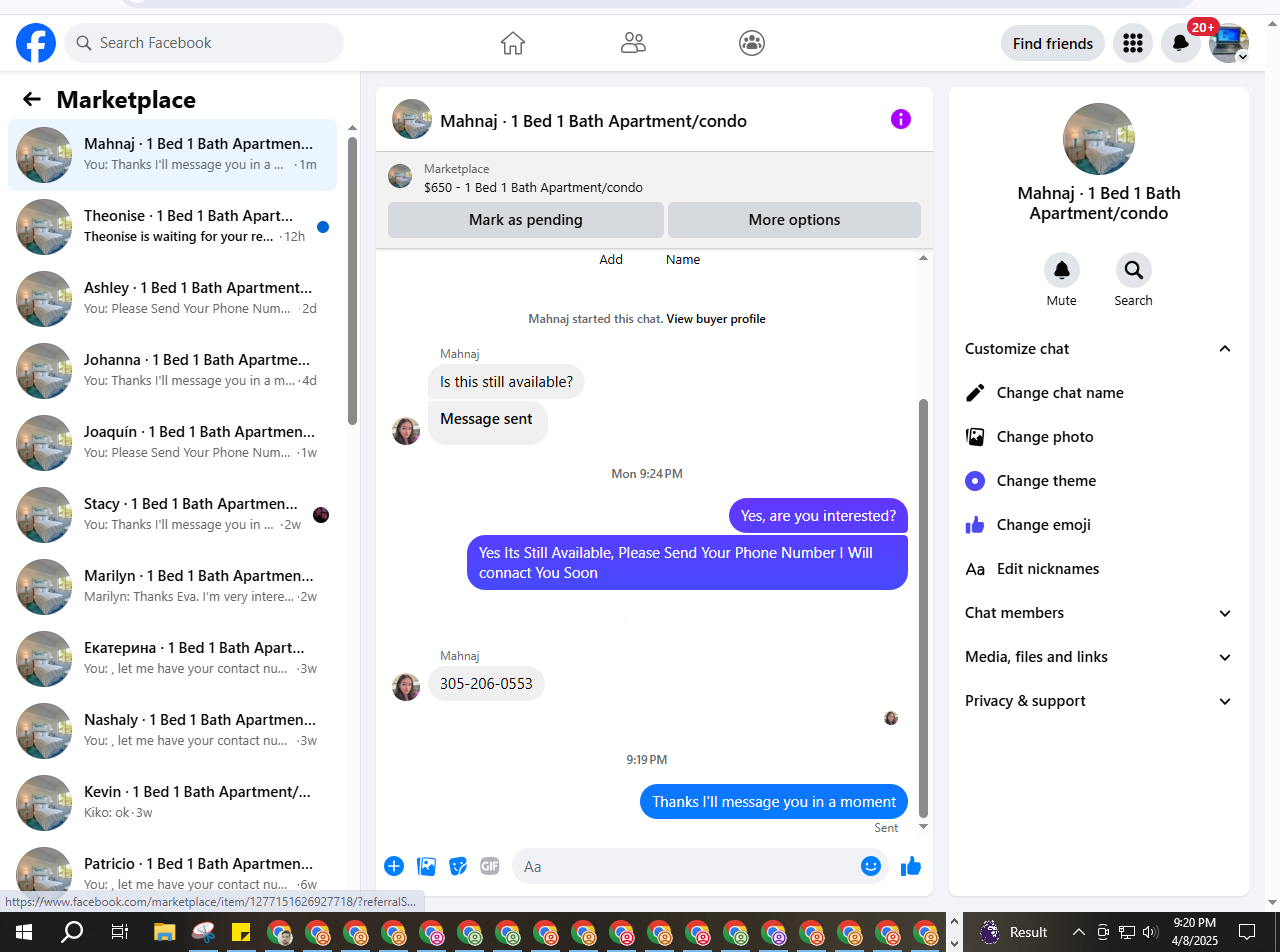The width and height of the screenshot is (1280, 952).
Task: Click More options button
Action: pos(794,220)
